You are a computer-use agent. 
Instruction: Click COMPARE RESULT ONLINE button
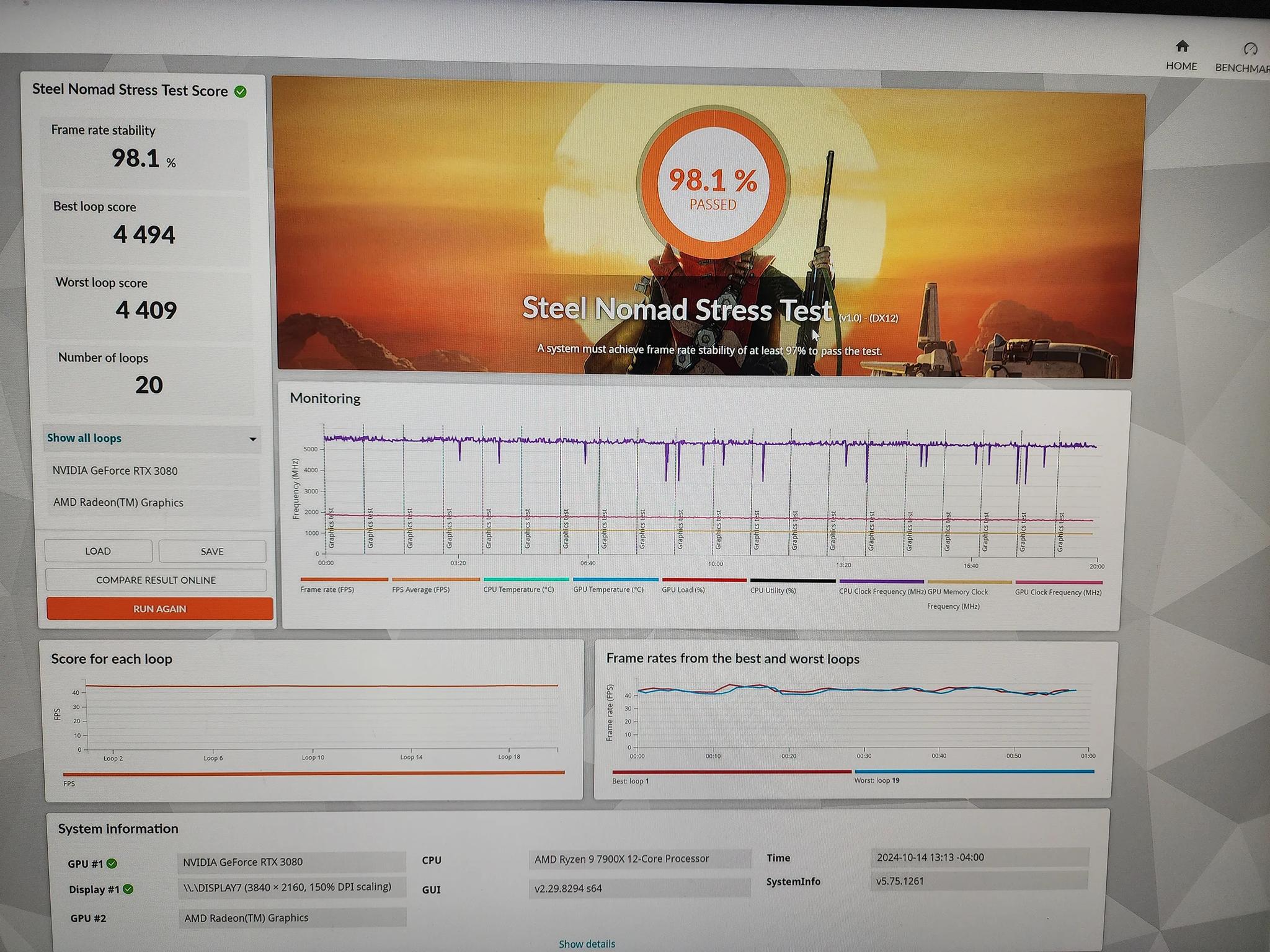tap(156, 580)
